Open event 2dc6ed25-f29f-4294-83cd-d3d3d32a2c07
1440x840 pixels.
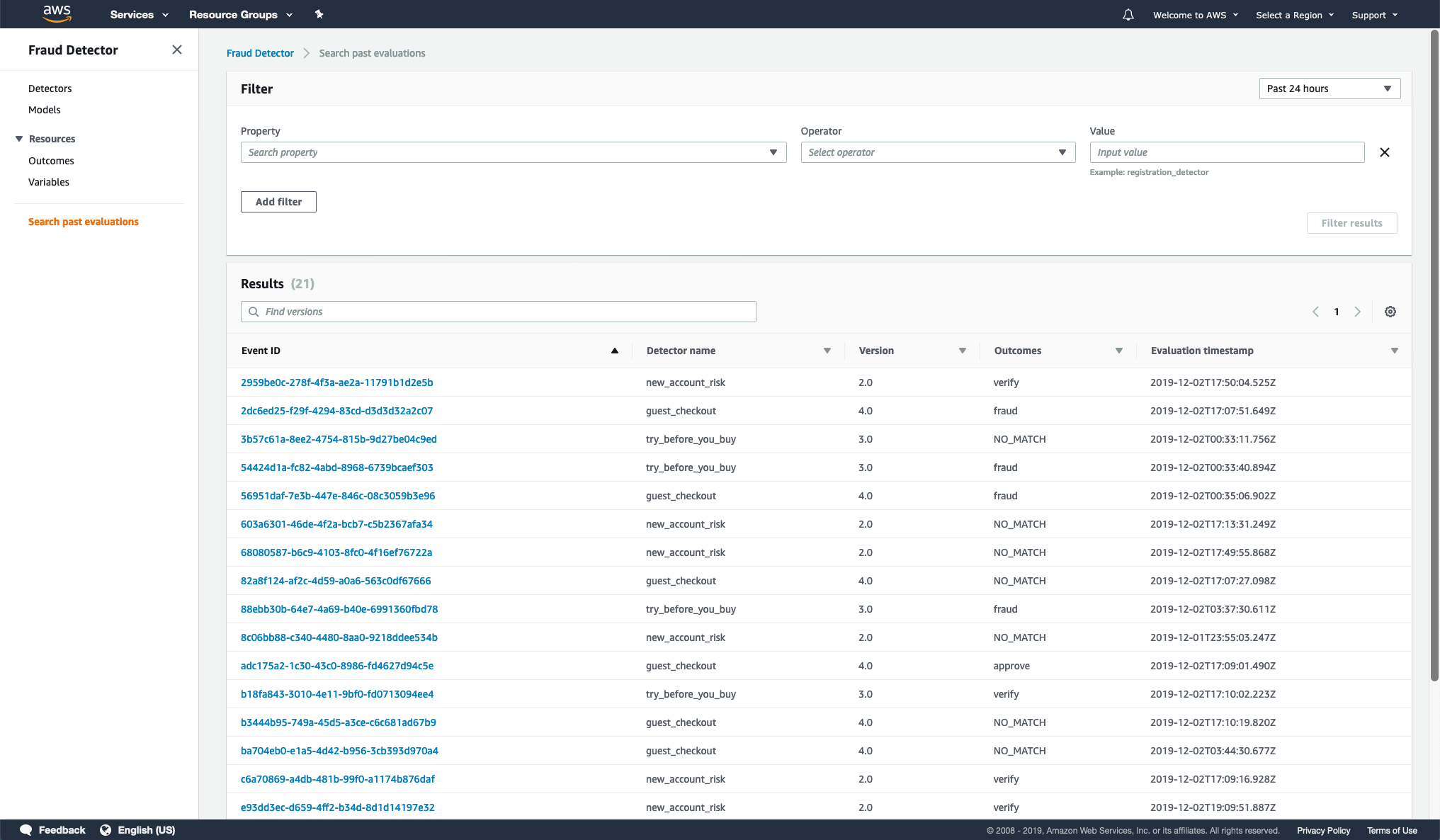coord(336,411)
